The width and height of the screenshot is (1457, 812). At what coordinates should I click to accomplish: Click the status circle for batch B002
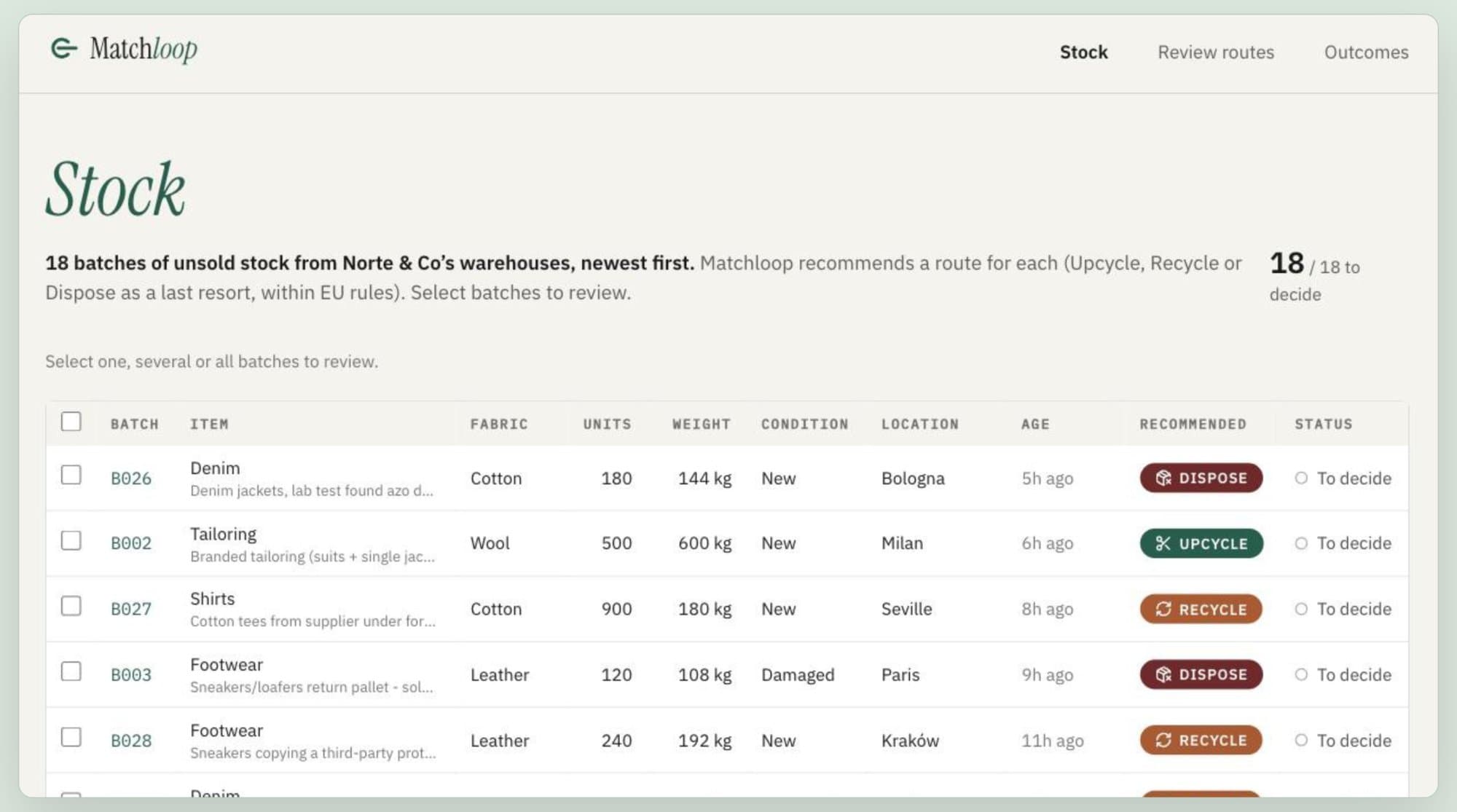(x=1301, y=543)
